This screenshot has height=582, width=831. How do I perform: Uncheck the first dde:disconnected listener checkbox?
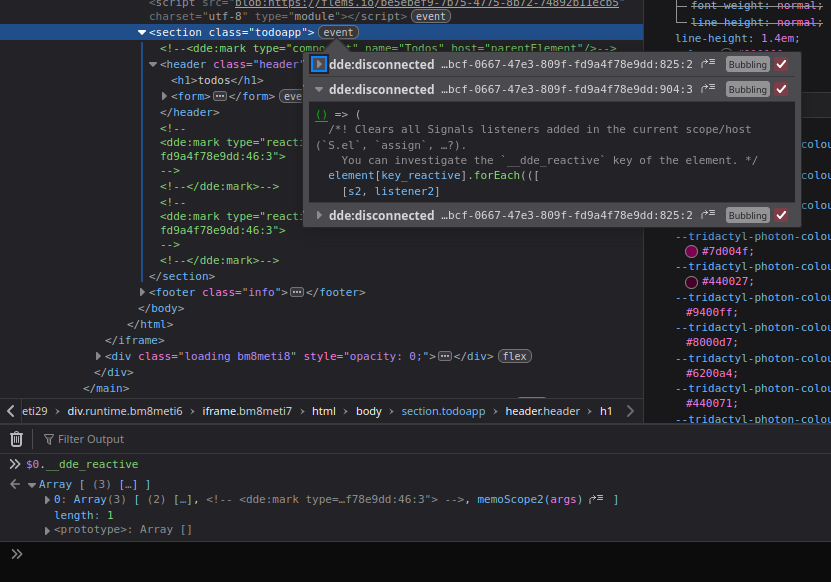(x=781, y=64)
